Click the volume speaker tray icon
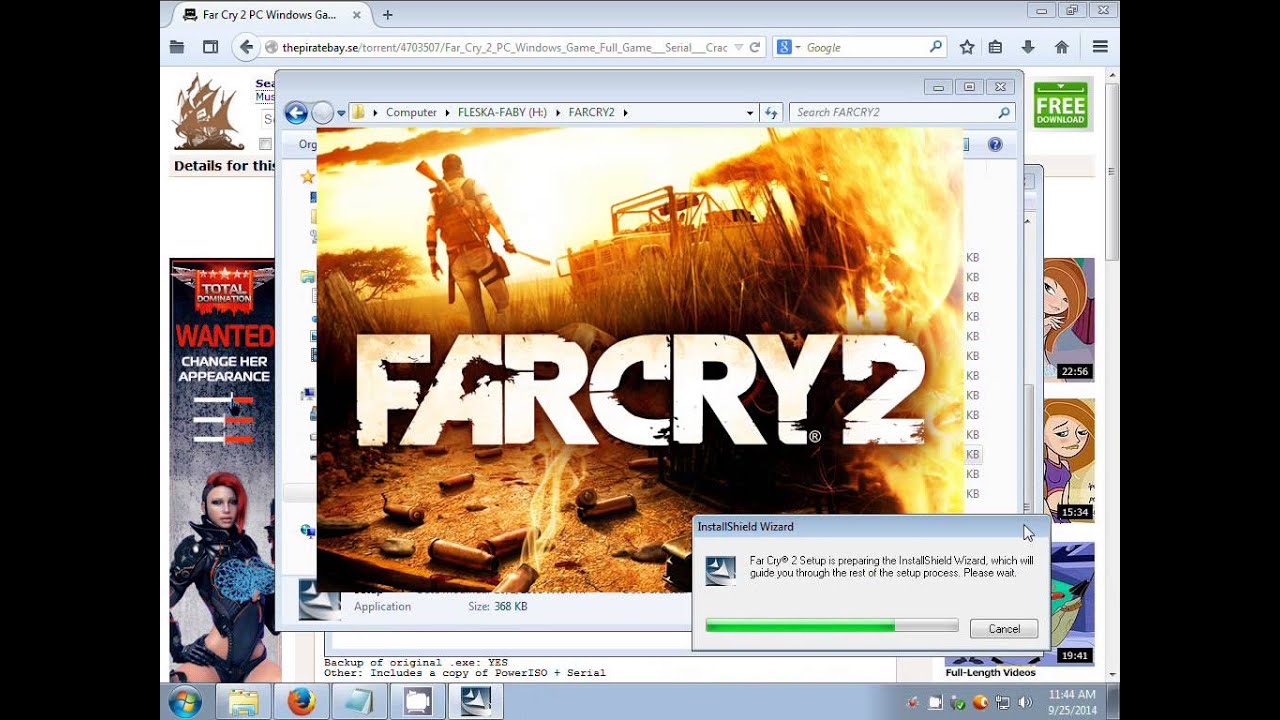The height and width of the screenshot is (720, 1280). [1024, 702]
